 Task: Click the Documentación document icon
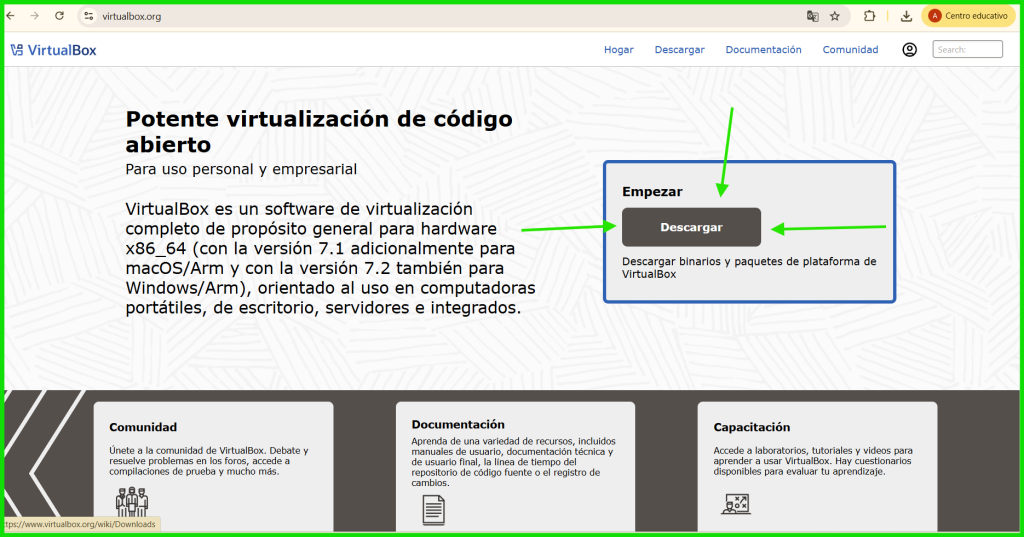pos(433,510)
